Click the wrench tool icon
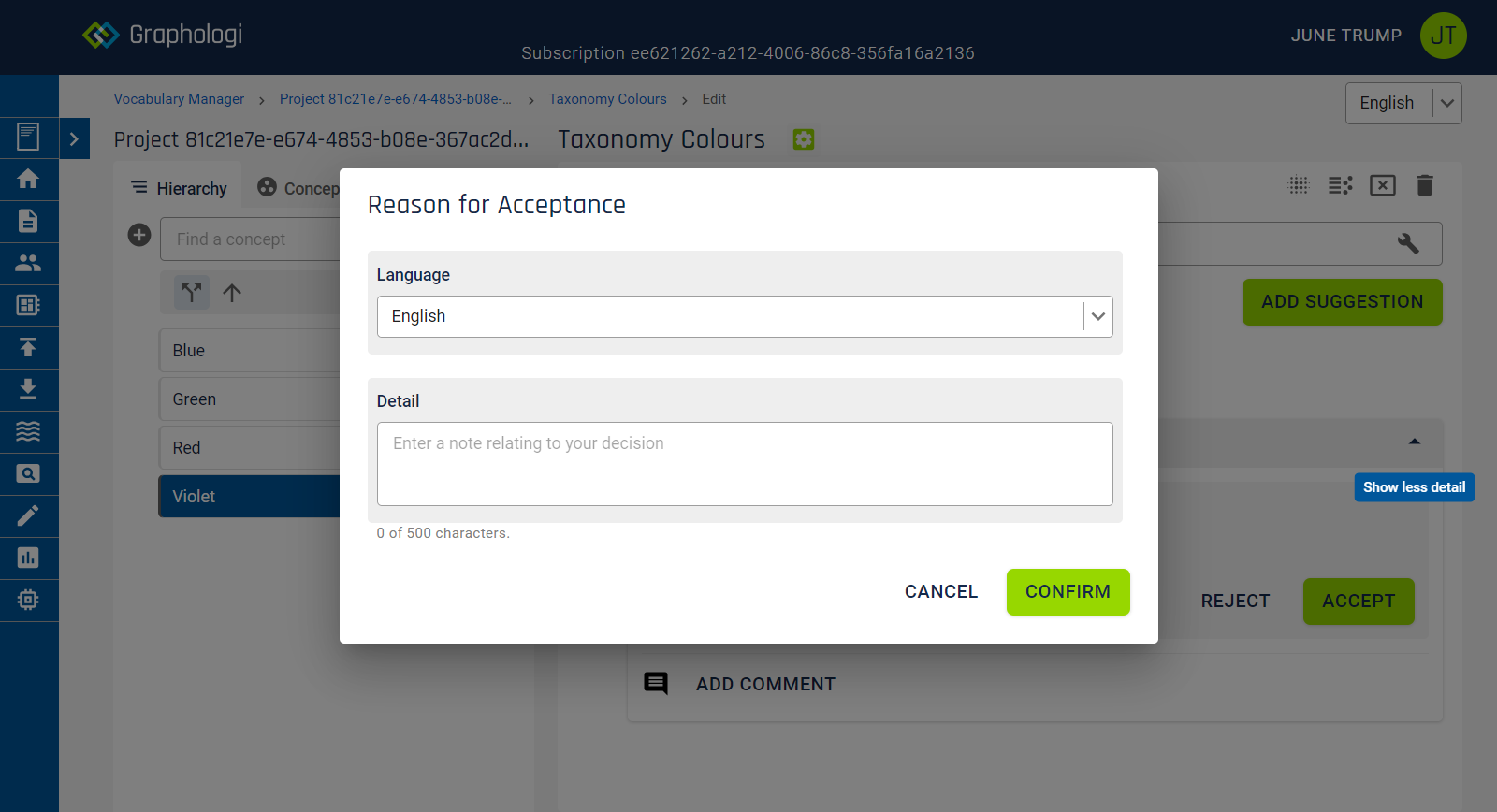 1408,243
